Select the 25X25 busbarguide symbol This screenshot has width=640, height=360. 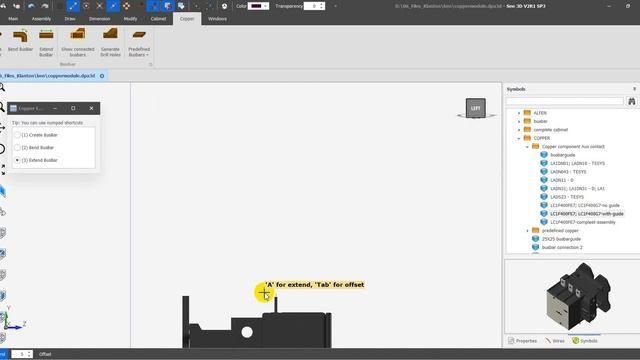(561, 239)
